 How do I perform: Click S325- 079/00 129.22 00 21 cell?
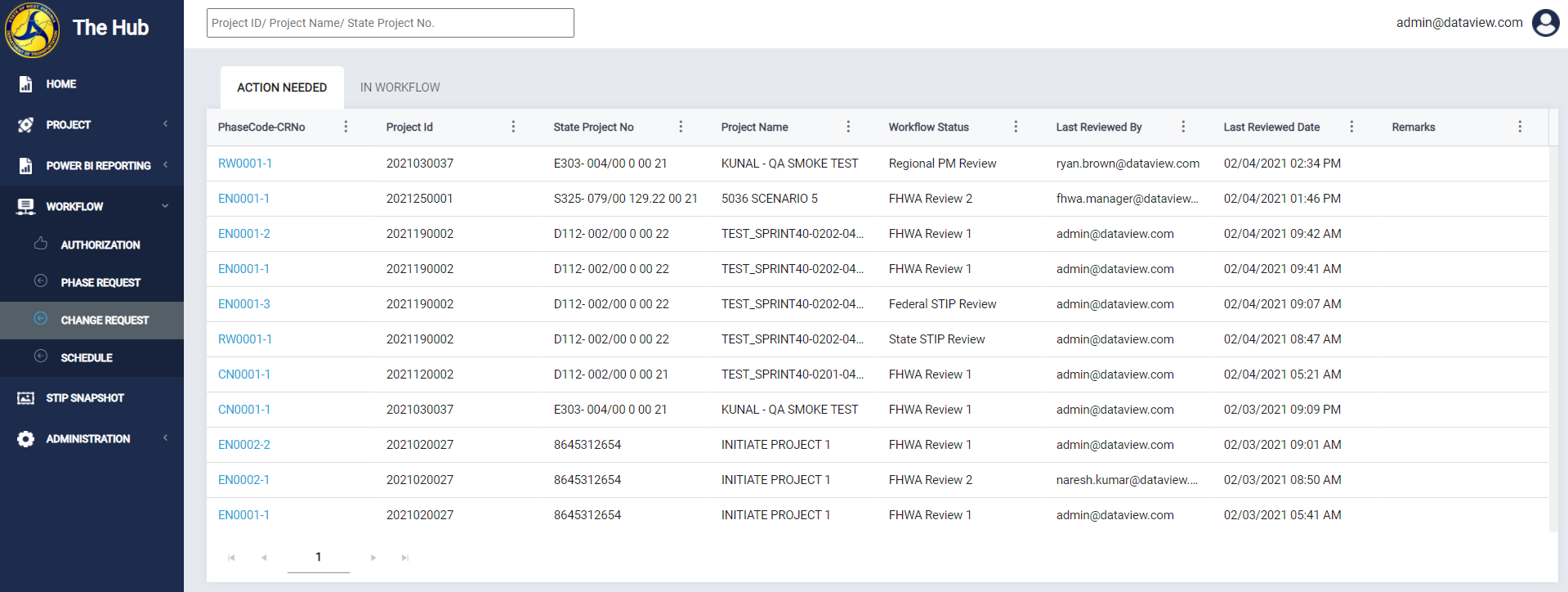pos(626,199)
